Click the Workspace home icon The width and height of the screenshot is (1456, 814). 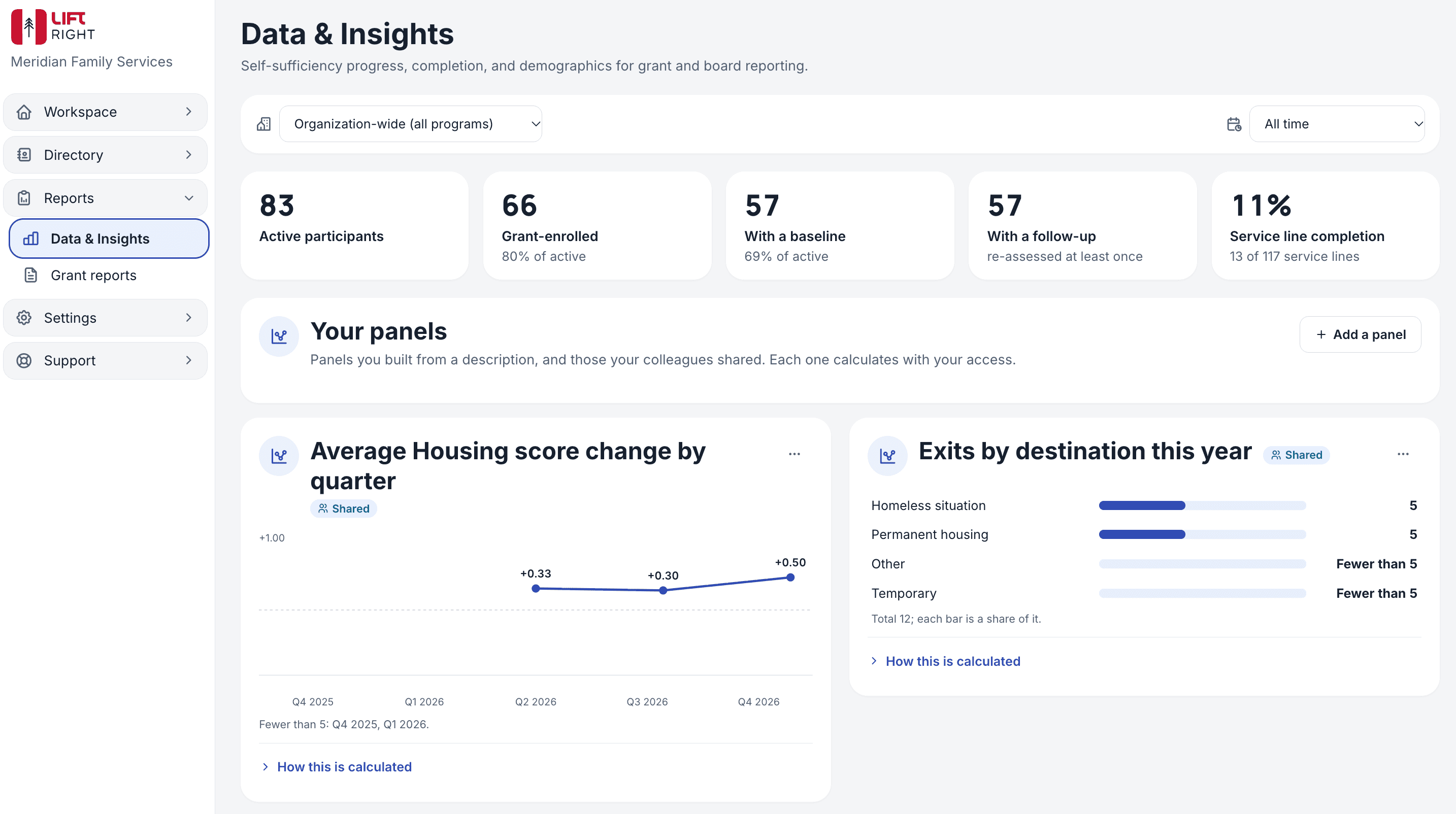click(x=24, y=112)
